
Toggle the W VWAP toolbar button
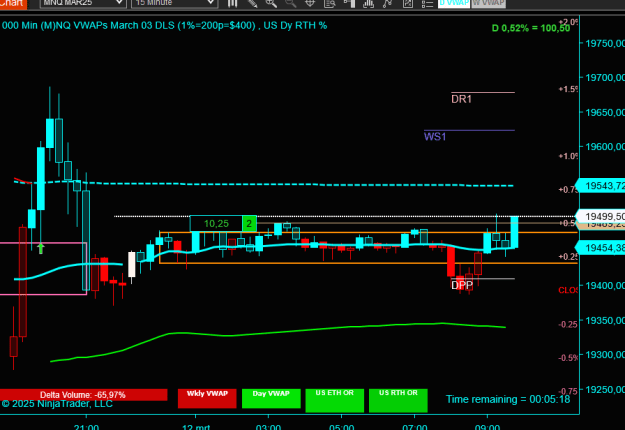(x=489, y=3)
